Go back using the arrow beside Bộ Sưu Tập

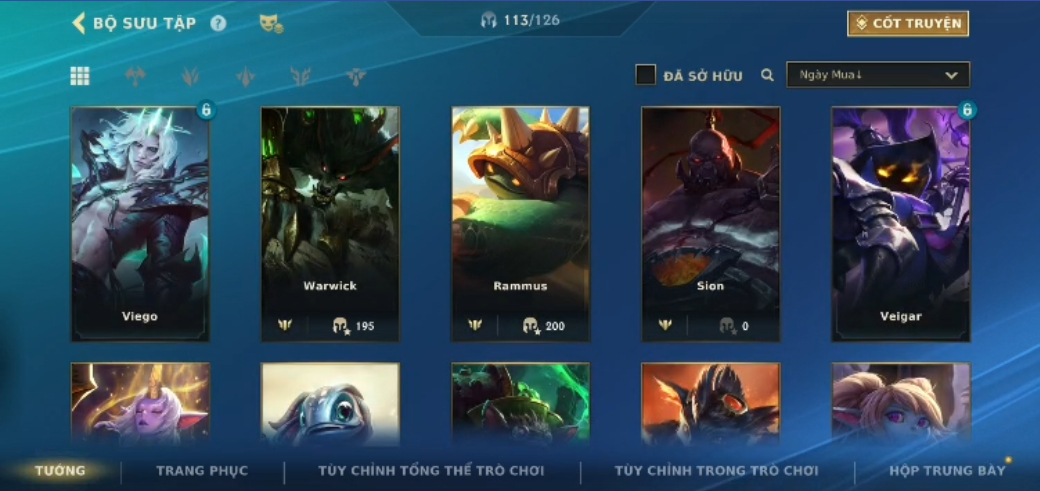click(79, 23)
